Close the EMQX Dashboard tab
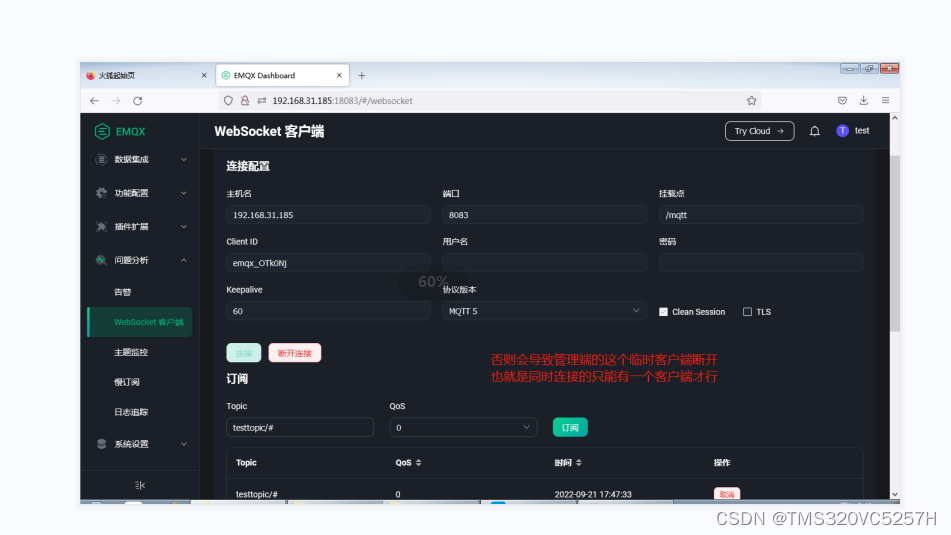Image resolution: width=951 pixels, height=535 pixels. [339, 75]
